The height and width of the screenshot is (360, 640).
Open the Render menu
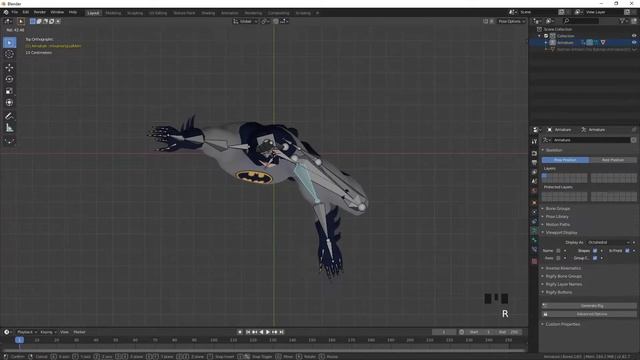[x=40, y=12]
